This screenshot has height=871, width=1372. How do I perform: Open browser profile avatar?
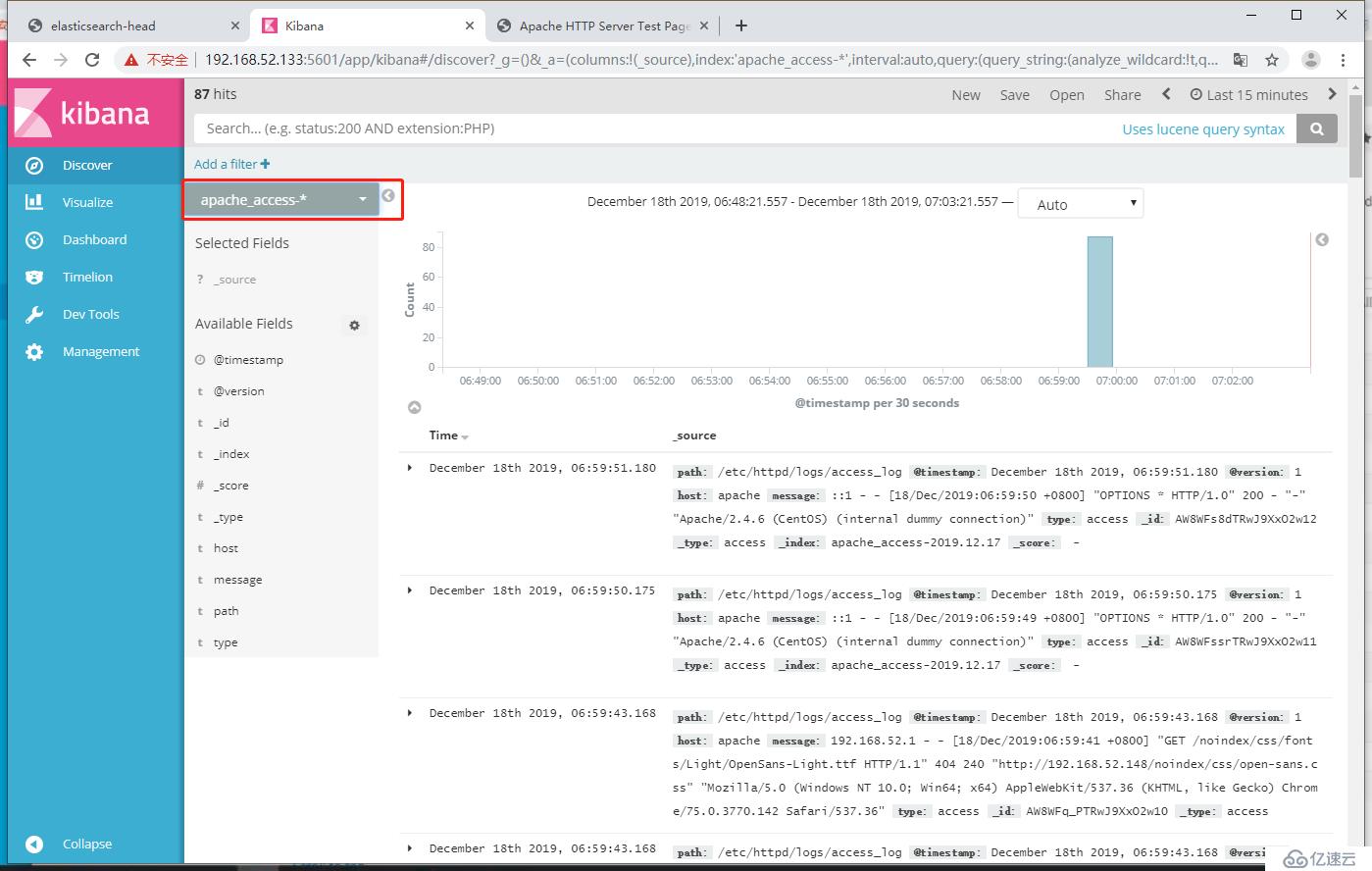(1311, 60)
